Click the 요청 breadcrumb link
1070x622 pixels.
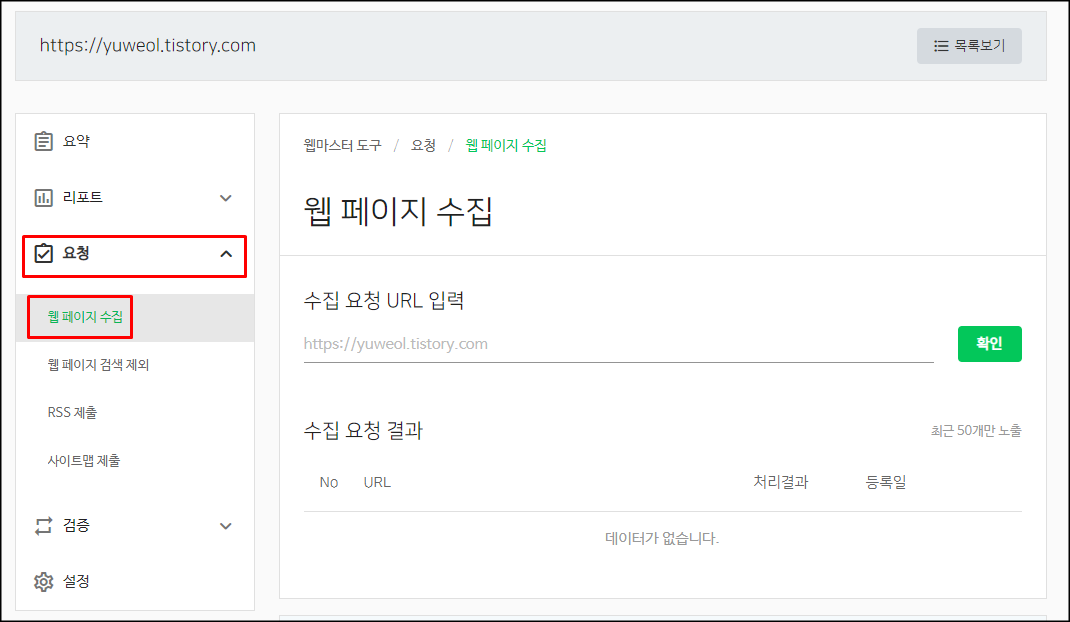click(423, 145)
